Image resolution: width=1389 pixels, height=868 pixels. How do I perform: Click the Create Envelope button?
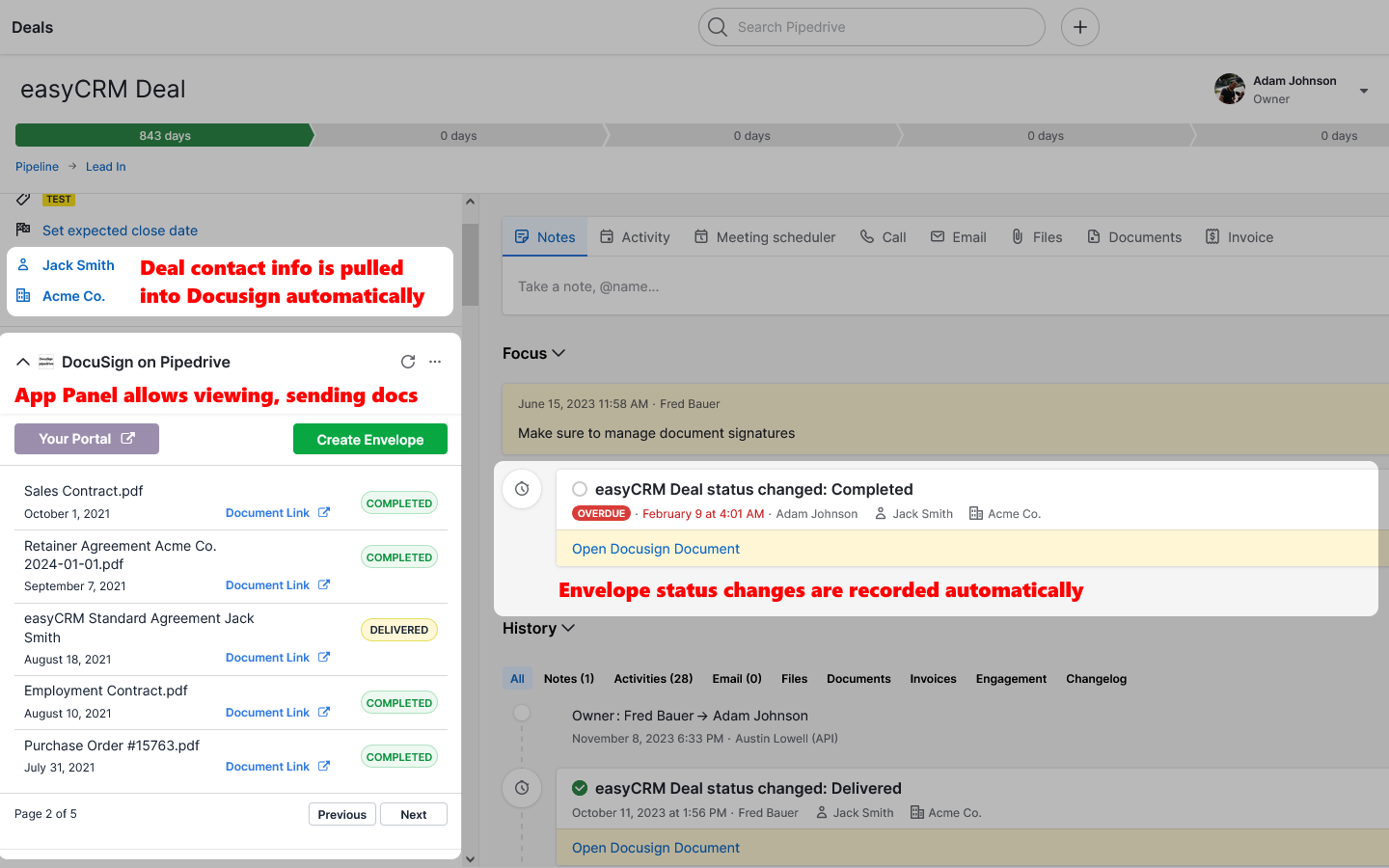[x=369, y=439]
